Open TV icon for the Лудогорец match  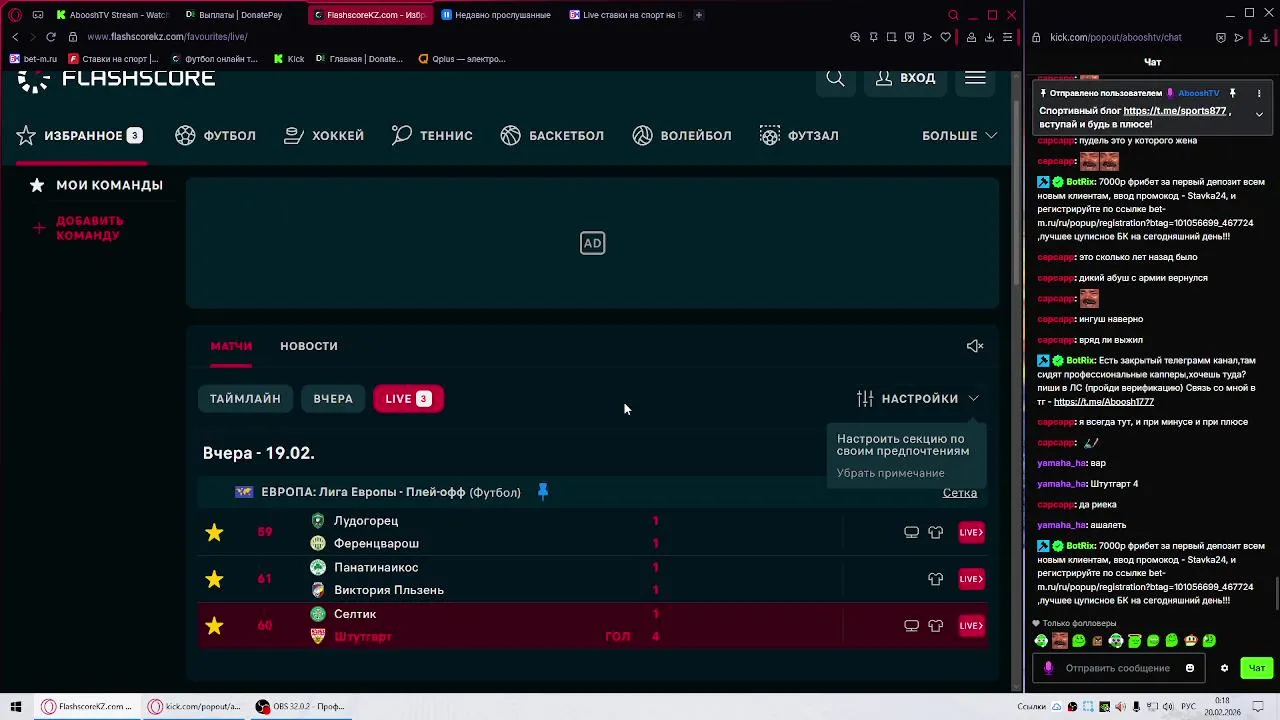tap(911, 532)
